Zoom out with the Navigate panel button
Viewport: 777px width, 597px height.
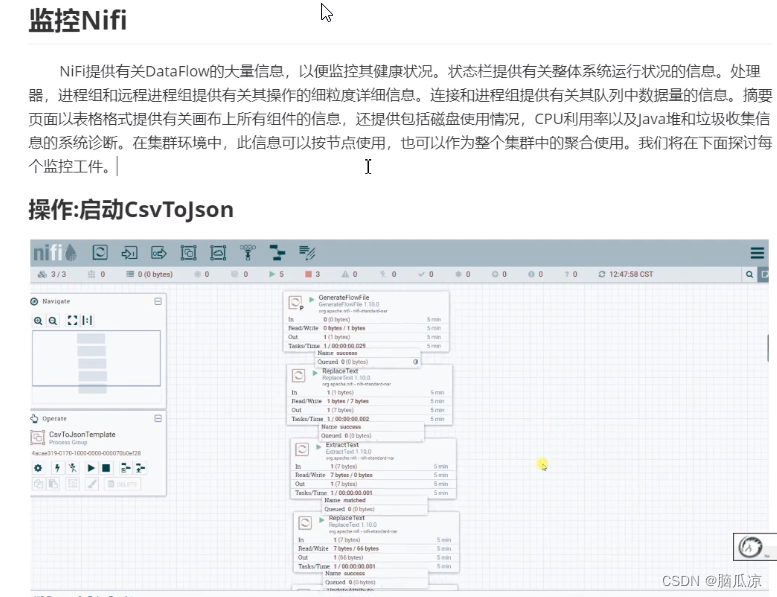53,321
